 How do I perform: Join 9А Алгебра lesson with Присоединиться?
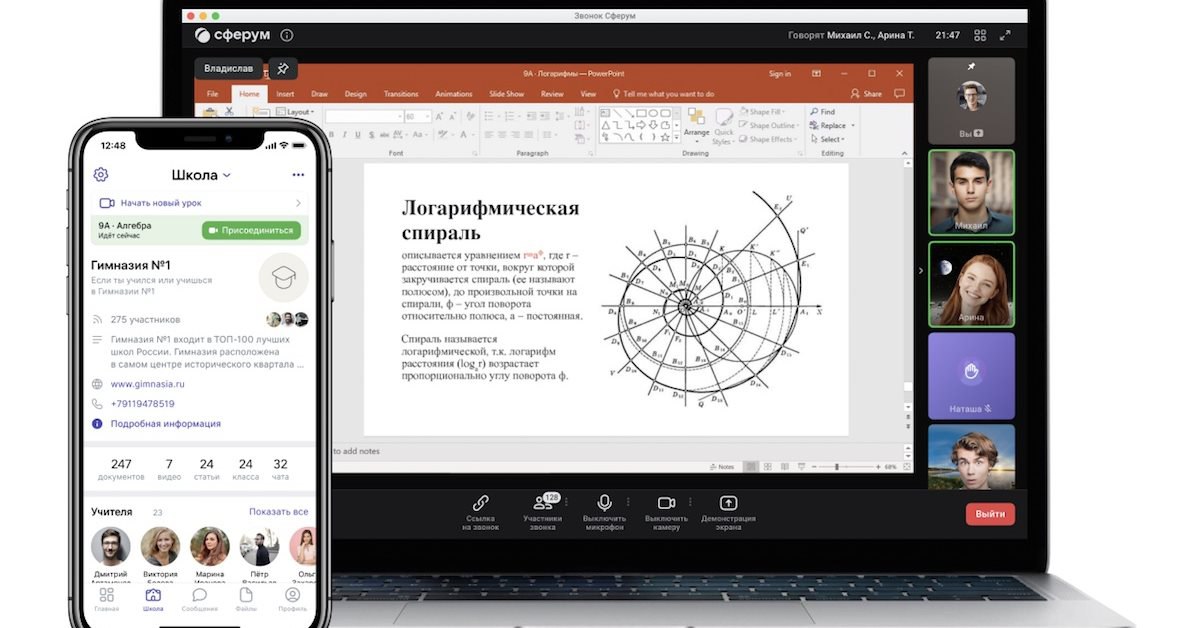tap(251, 230)
